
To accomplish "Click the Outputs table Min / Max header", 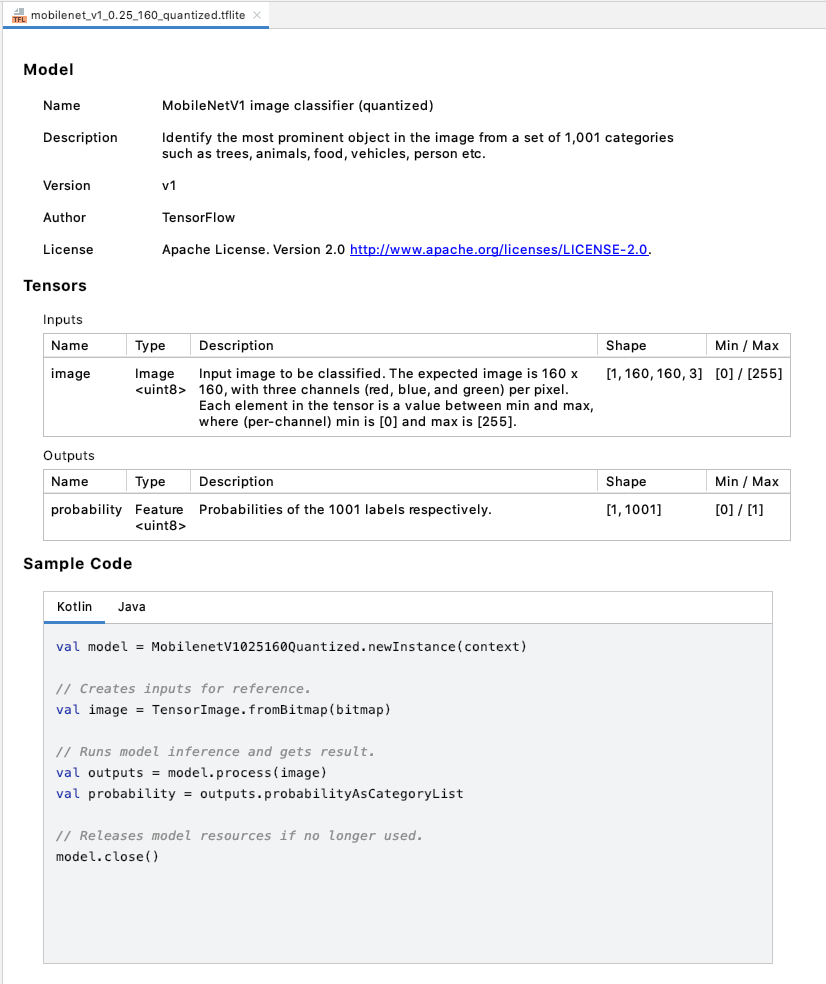I will pos(746,482).
